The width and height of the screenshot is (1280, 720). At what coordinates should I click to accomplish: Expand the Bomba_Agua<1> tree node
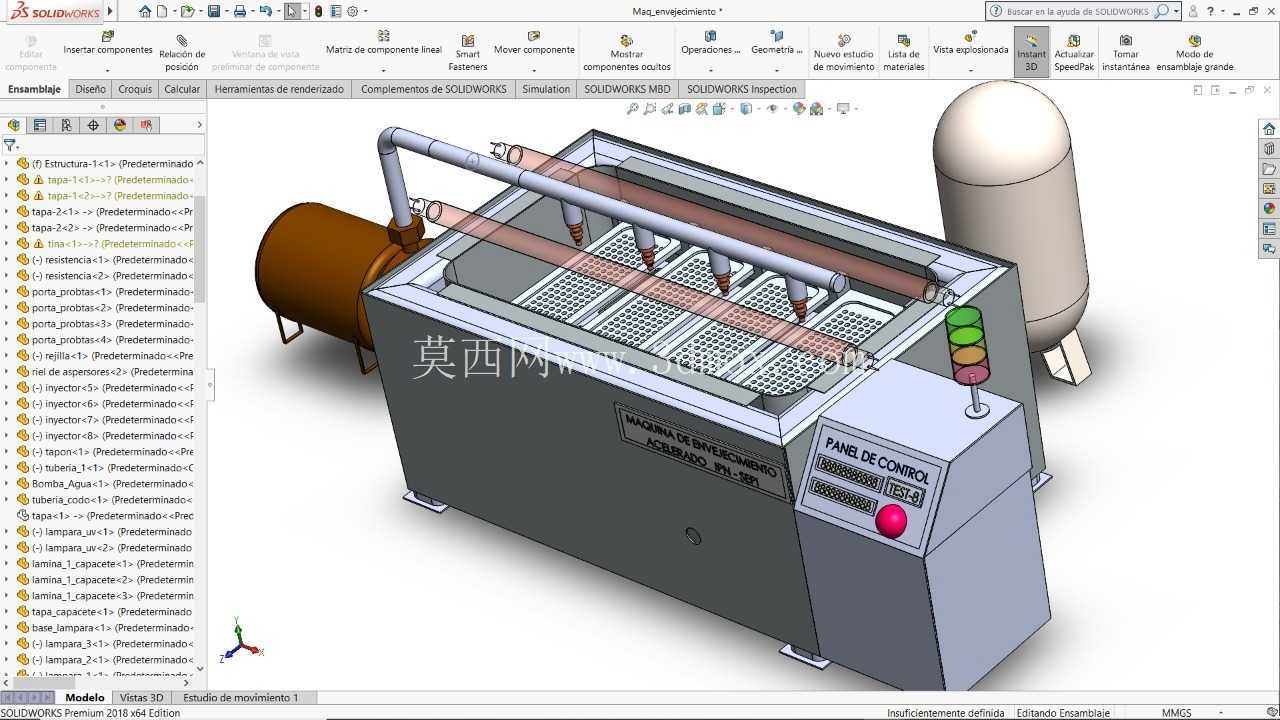point(7,483)
